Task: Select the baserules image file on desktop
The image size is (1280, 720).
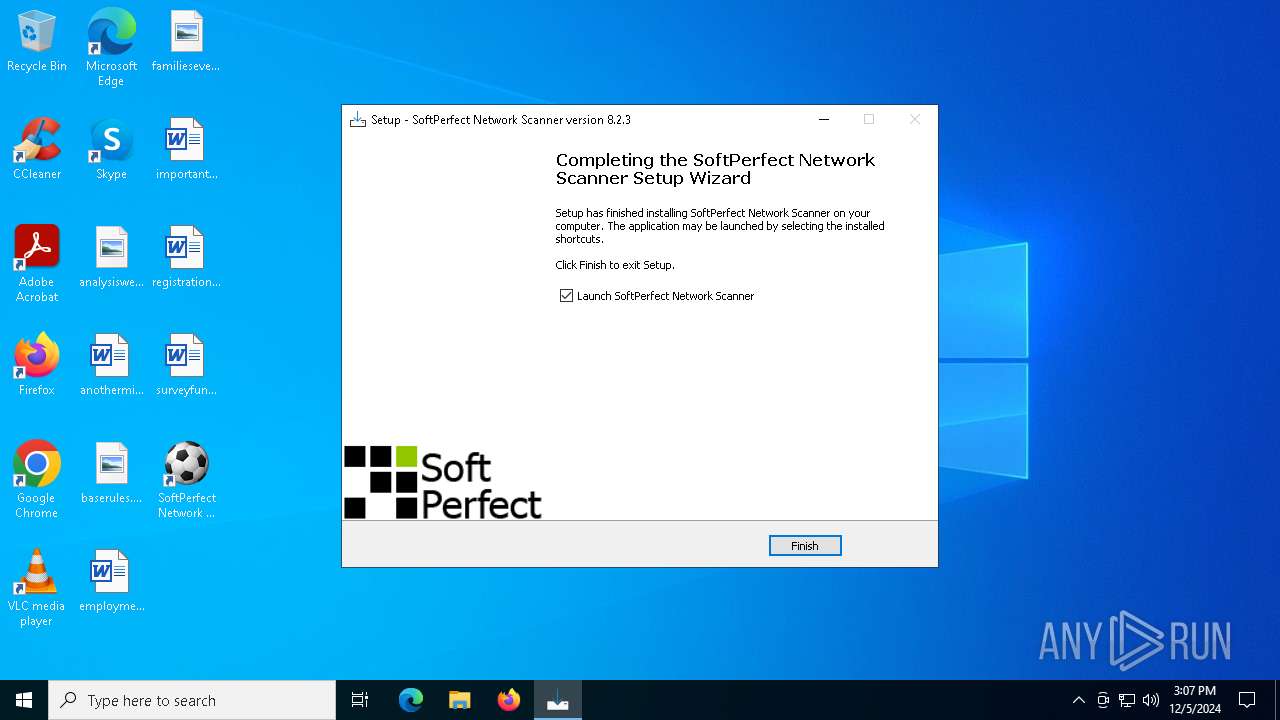Action: click(x=111, y=474)
